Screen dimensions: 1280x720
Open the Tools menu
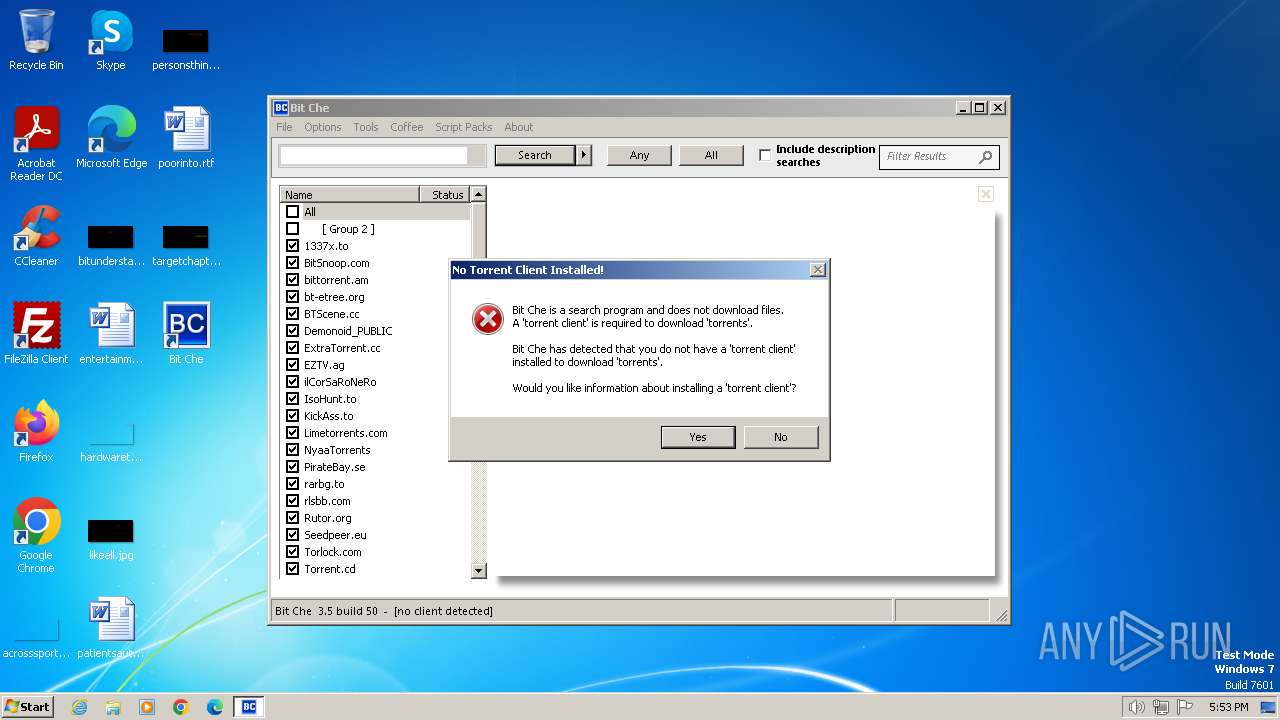(x=366, y=127)
